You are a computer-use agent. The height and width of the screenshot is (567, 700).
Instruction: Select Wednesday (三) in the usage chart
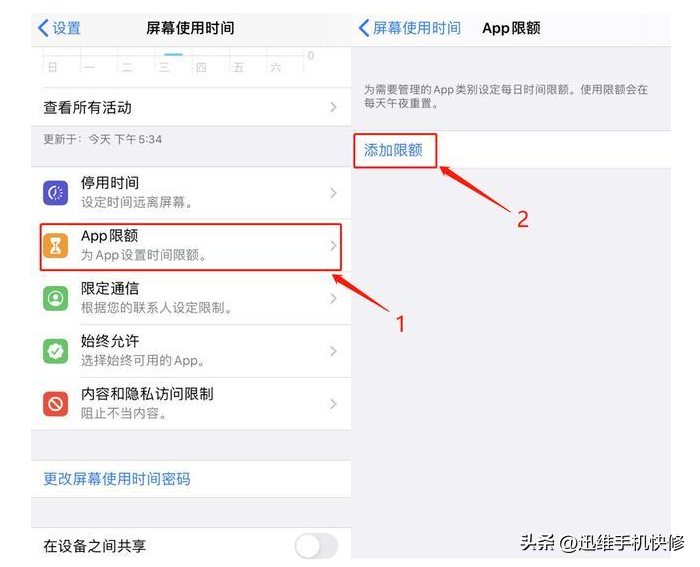pyautogui.click(x=164, y=67)
